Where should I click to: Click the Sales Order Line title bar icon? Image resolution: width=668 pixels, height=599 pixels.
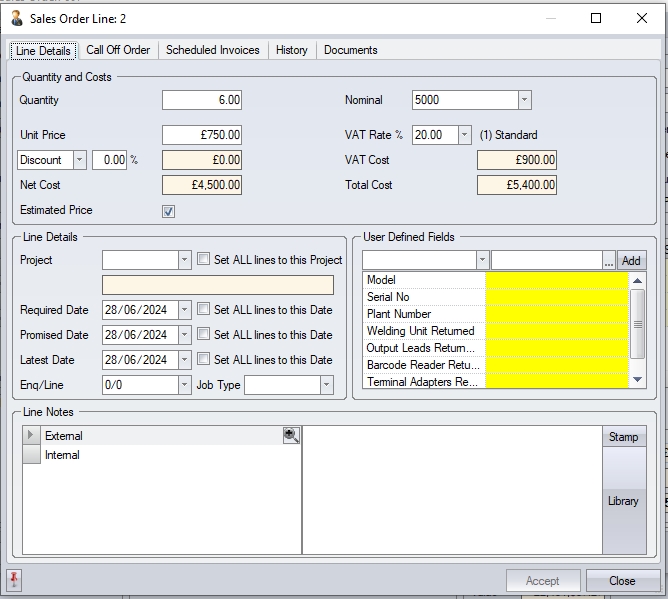click(x=16, y=18)
